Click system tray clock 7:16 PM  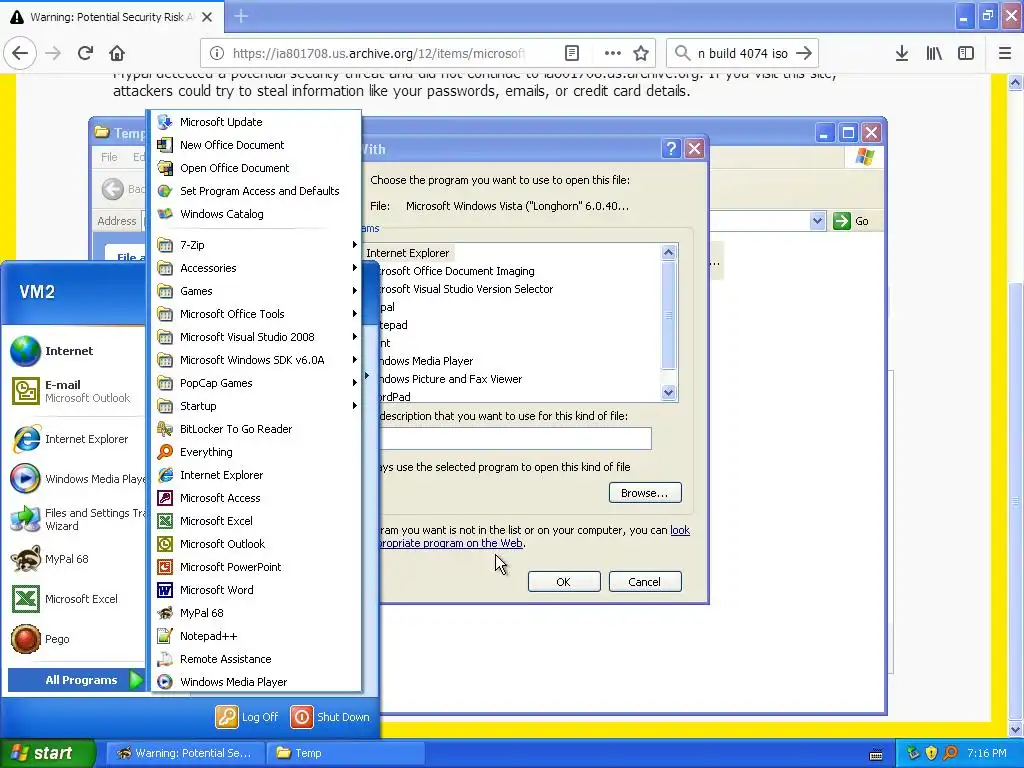987,753
